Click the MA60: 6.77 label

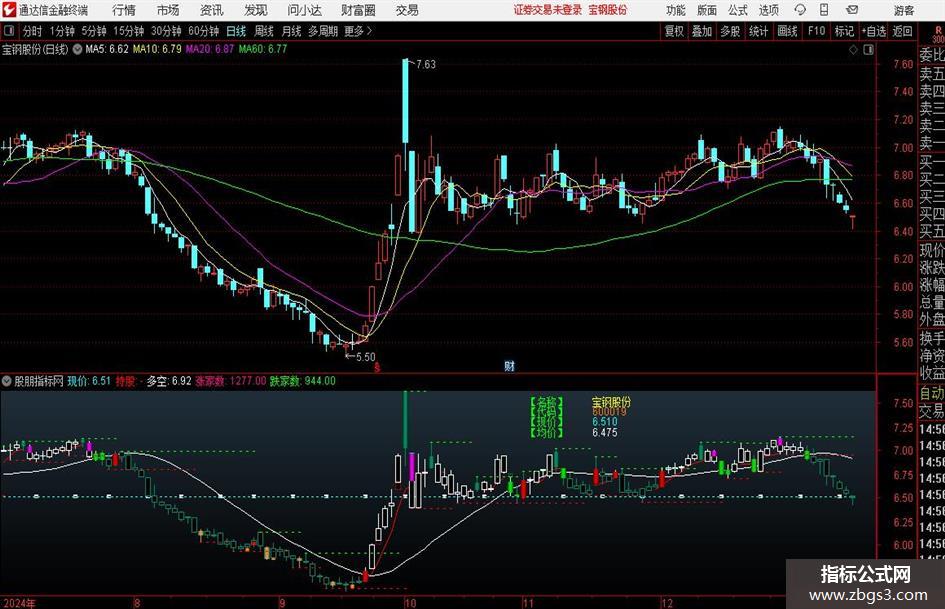263,49
